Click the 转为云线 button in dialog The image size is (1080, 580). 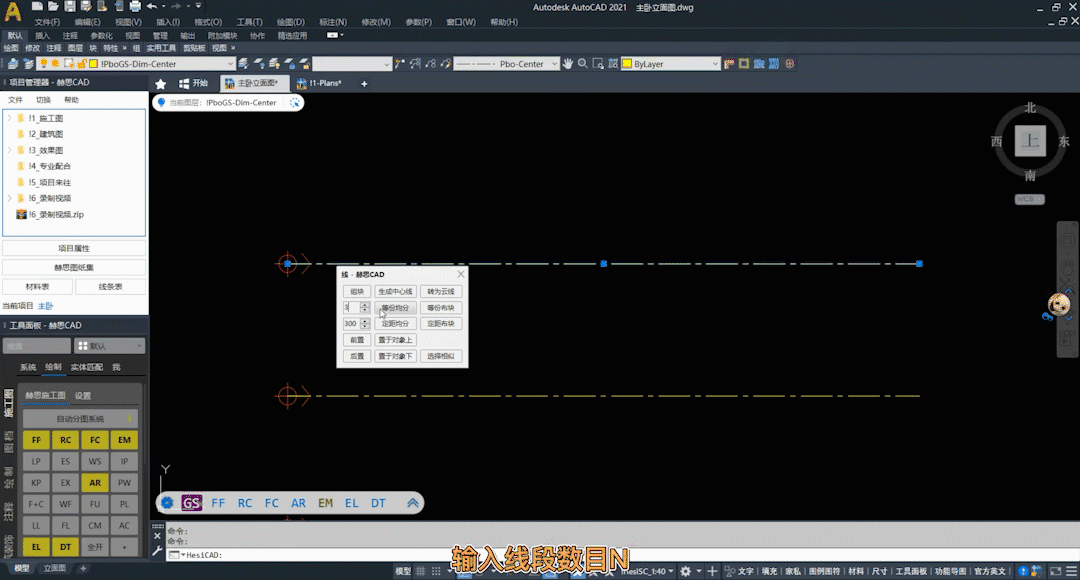coord(441,291)
